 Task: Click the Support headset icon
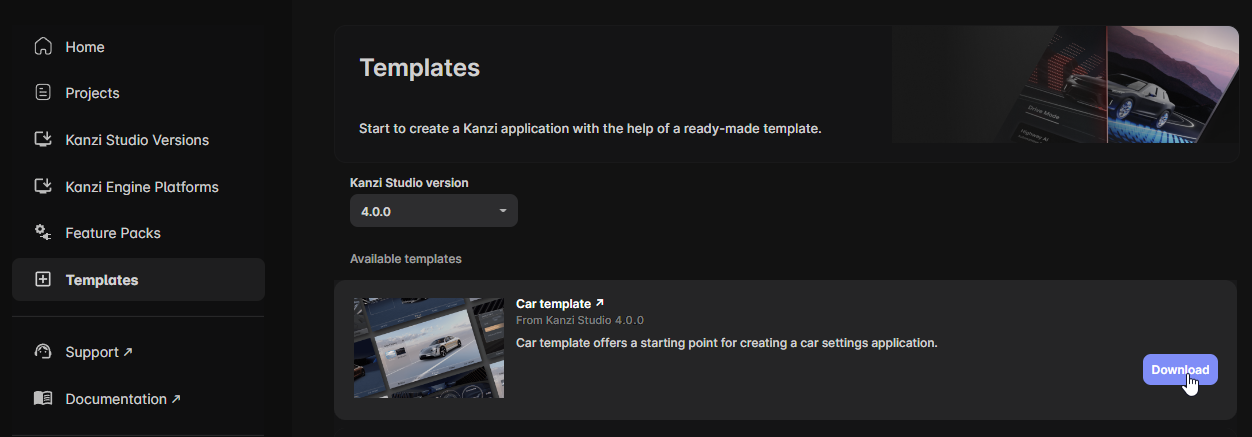42,351
